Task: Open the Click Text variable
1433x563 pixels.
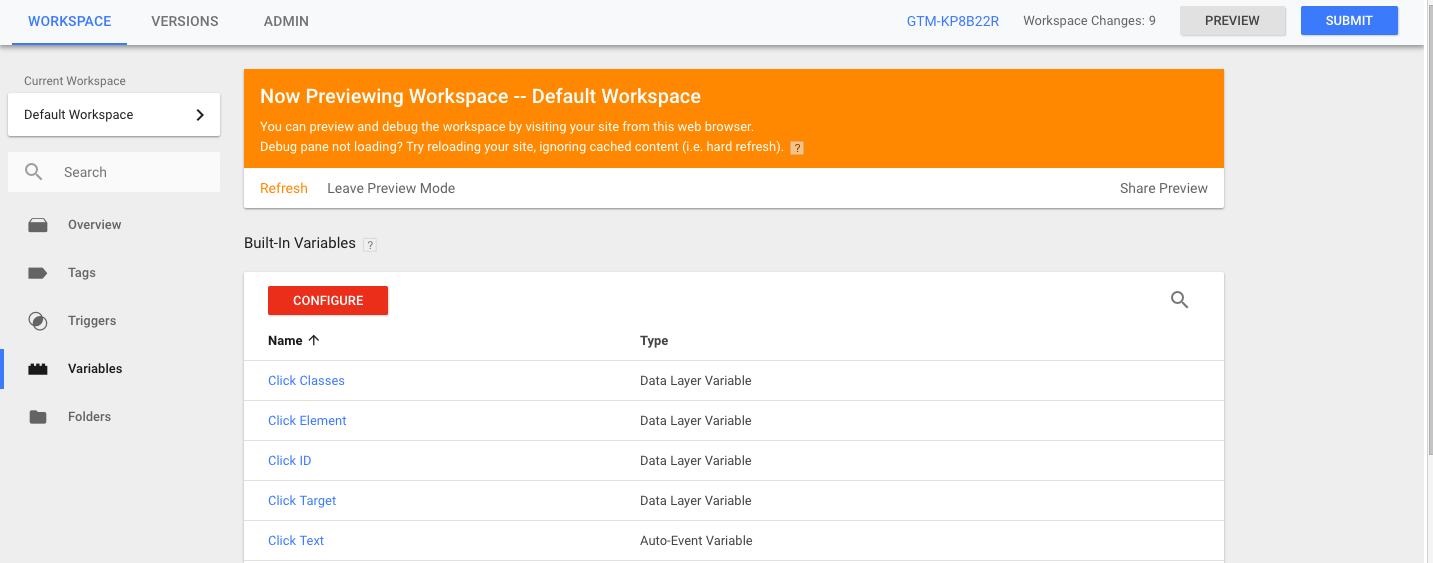Action: [x=296, y=541]
